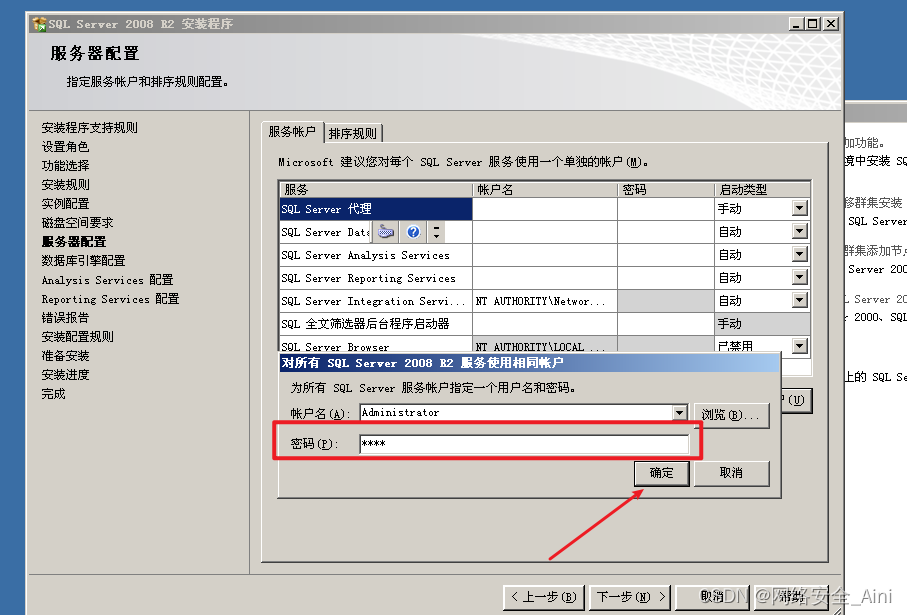Screen dimensions: 907x615
Task: Click the 密码 column header
Action: pos(666,190)
